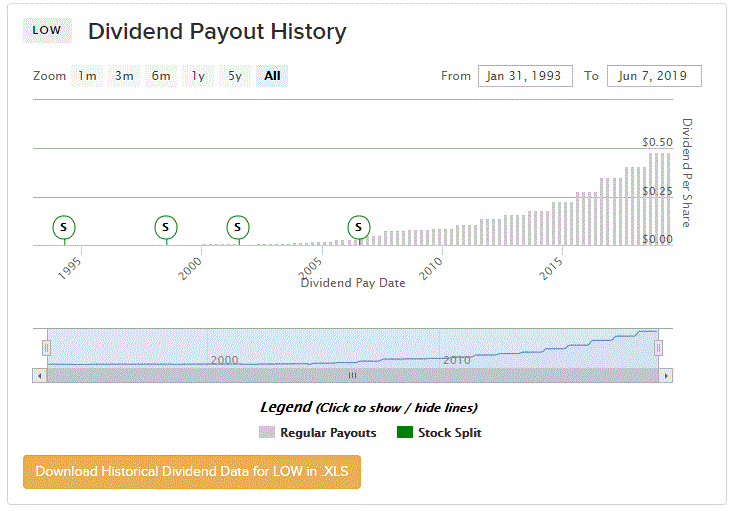The image size is (738, 511).
Task: Edit the From date field
Action: pos(525,76)
